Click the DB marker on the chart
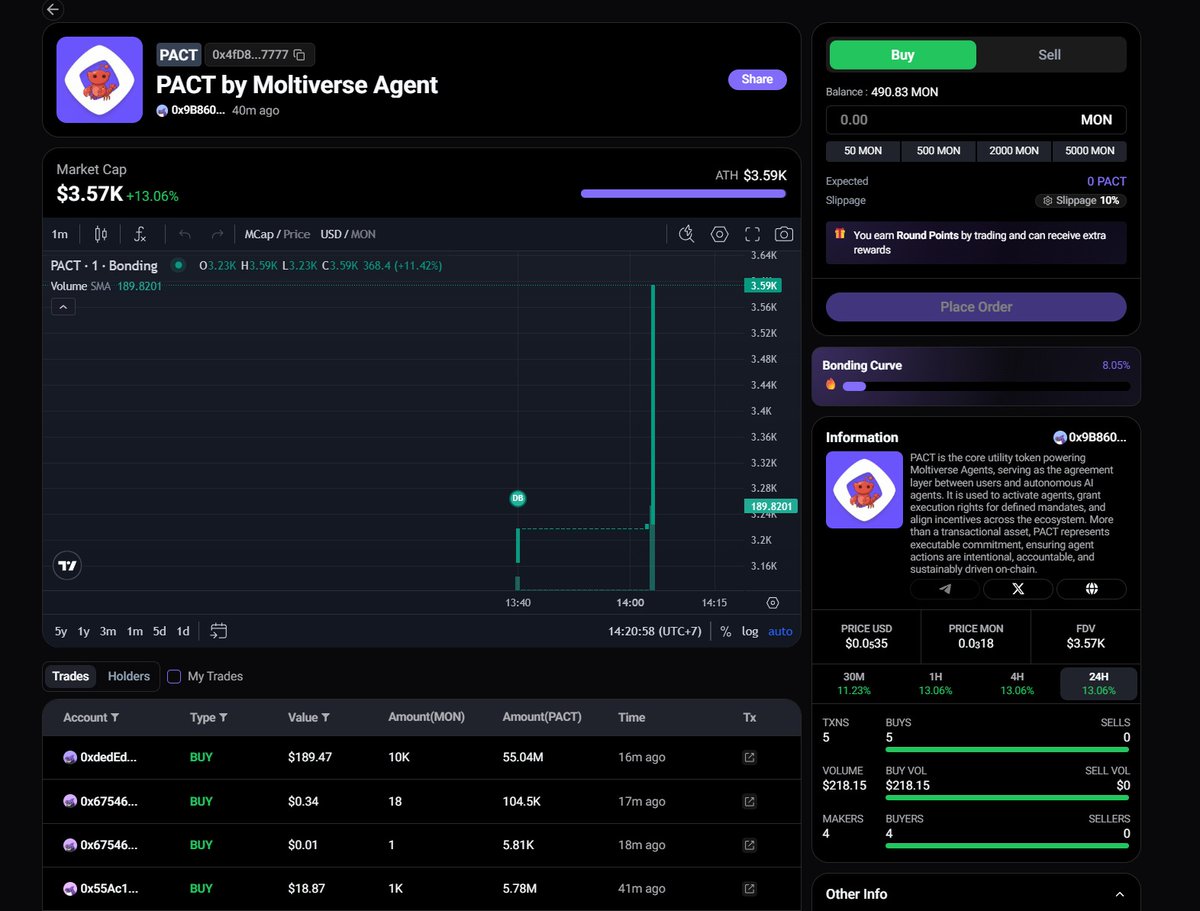The width and height of the screenshot is (1200, 911). pyautogui.click(x=518, y=497)
